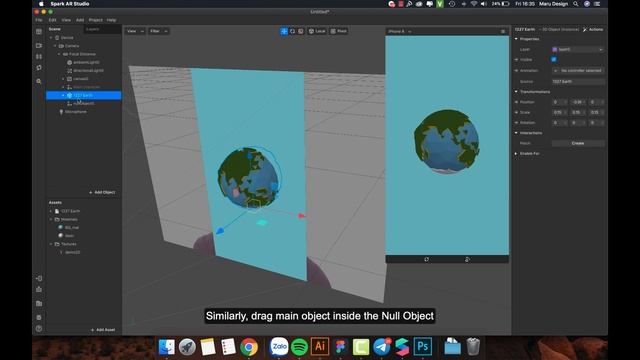
Task: Click the upload export icon in left toolbar
Action: [39, 289]
